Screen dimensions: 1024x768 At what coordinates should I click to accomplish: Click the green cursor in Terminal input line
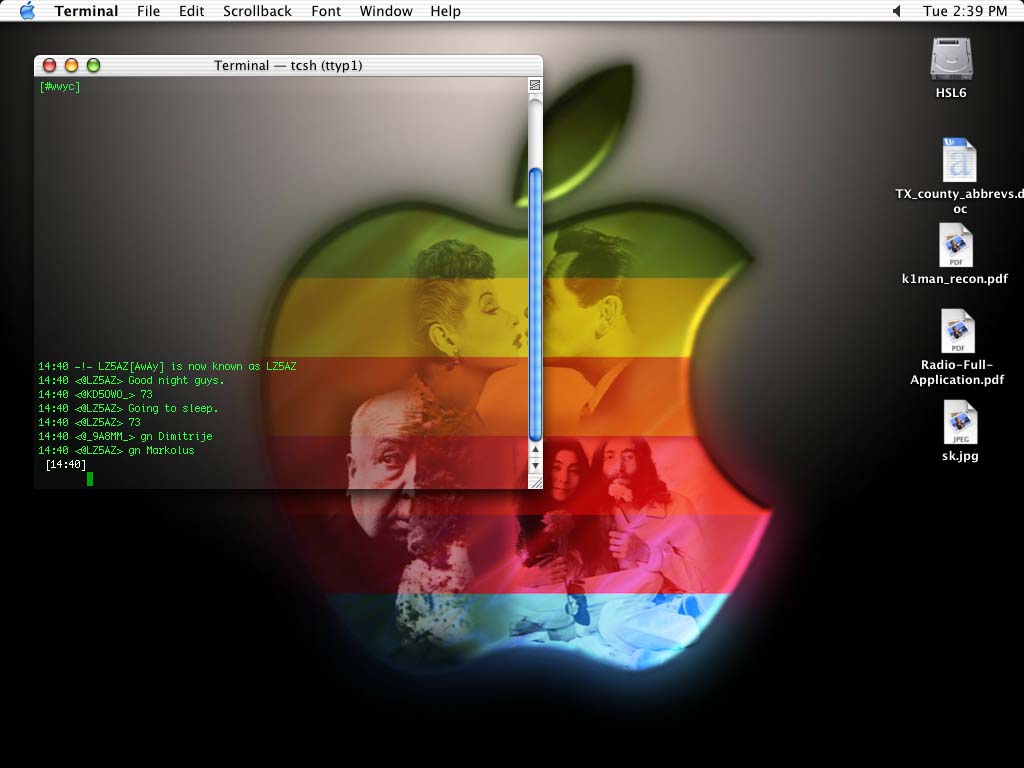90,479
